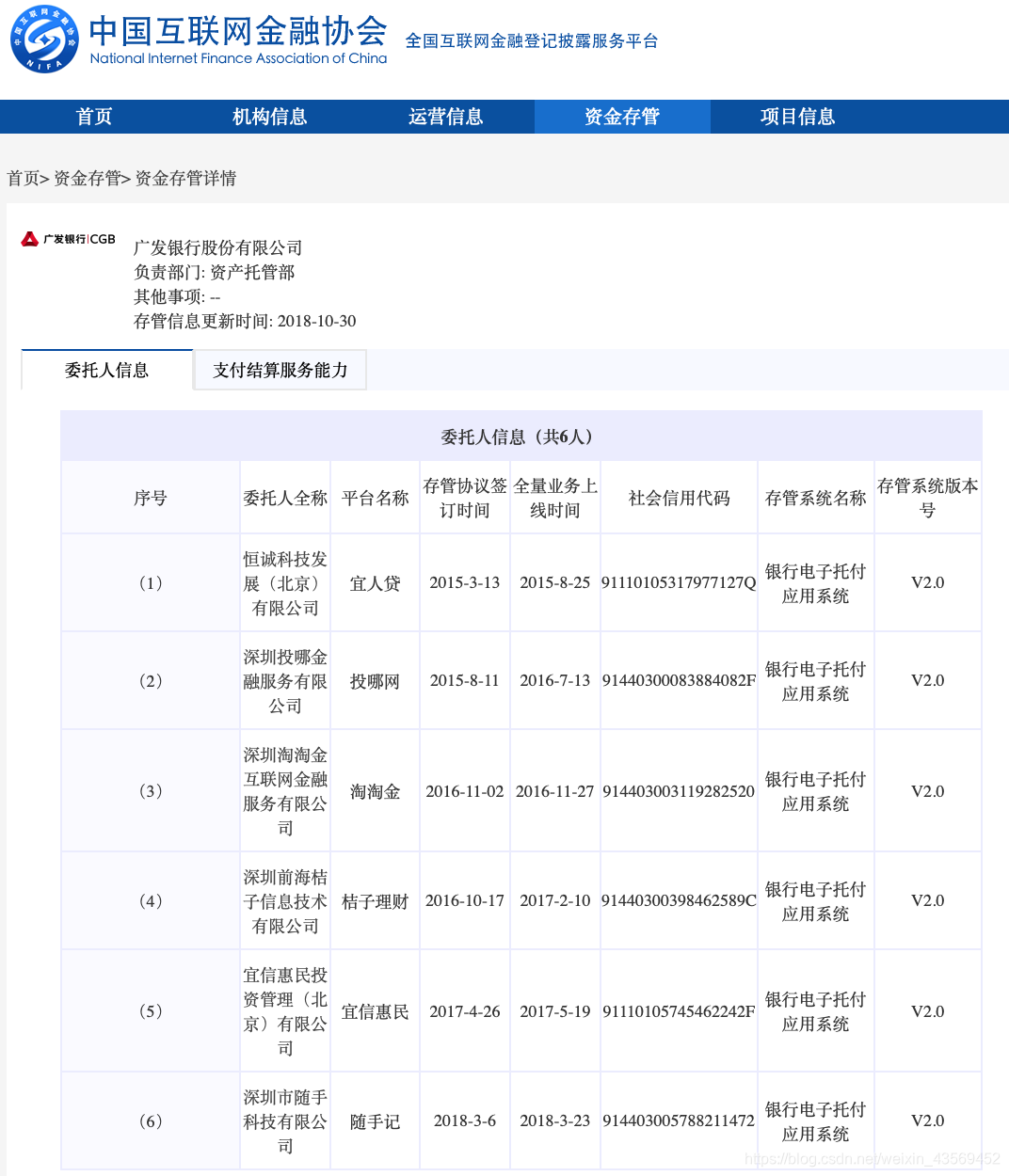Screen dimensions: 1009x1176
Task: Click the 存管系统名称 column header
Action: tap(816, 498)
